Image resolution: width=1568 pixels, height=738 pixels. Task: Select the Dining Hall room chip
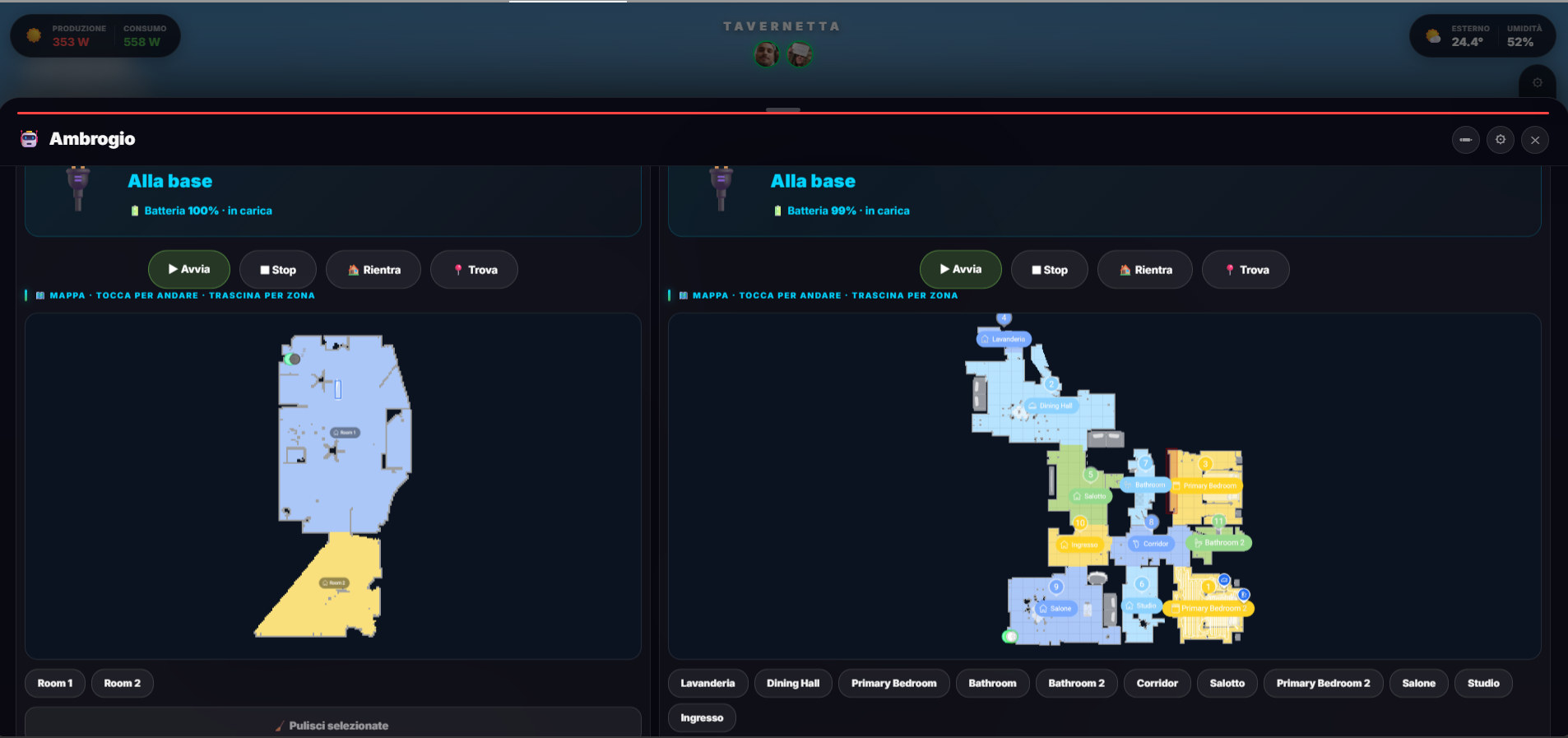[x=793, y=683]
